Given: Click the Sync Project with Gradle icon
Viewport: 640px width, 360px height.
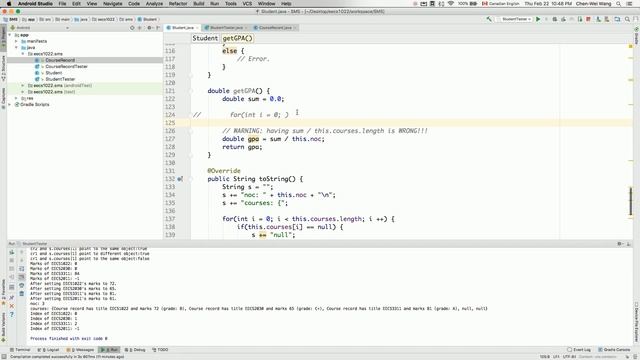Looking at the screenshot, I should pyautogui.click(x=598, y=19).
